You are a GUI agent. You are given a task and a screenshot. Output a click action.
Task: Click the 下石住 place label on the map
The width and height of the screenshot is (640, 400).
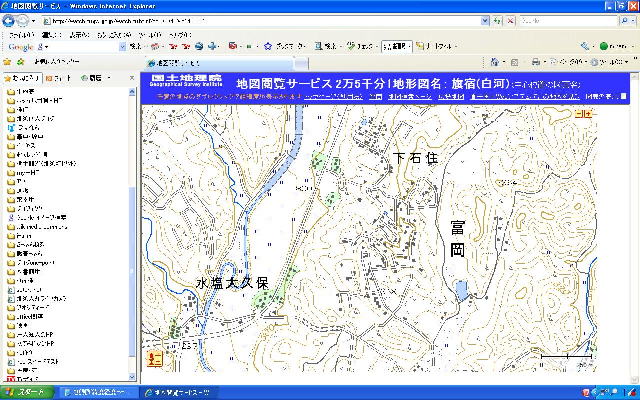(415, 158)
